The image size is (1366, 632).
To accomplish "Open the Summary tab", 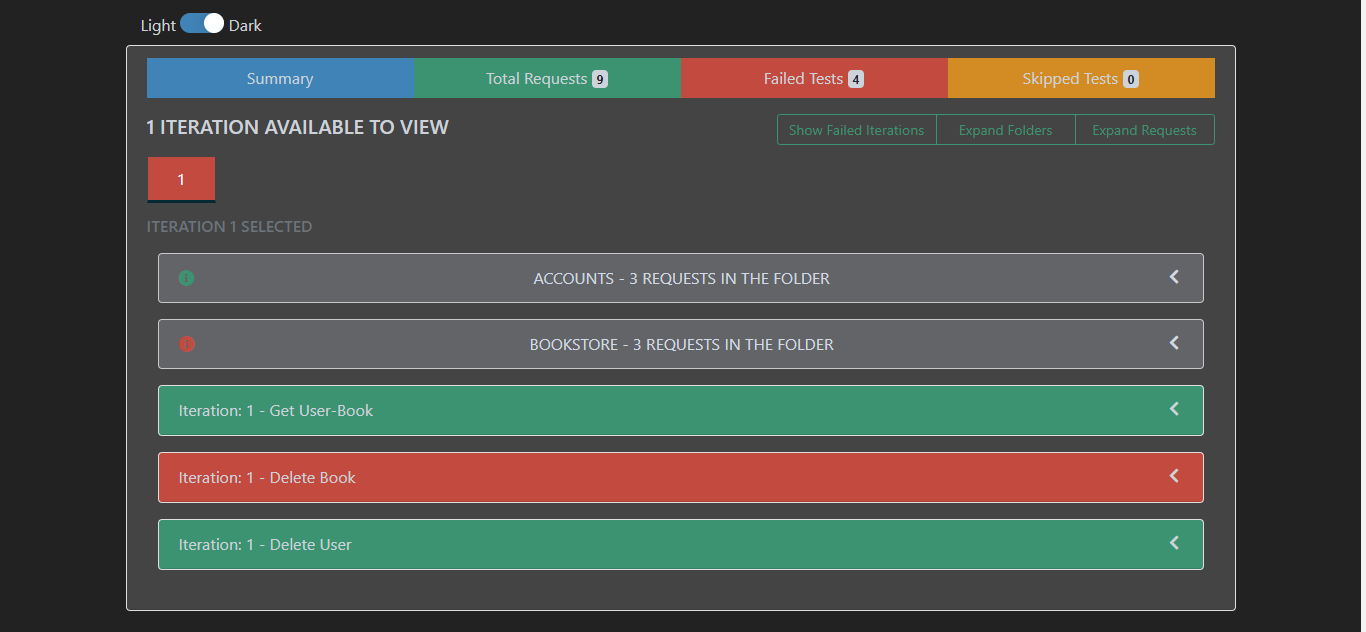I will click(280, 78).
